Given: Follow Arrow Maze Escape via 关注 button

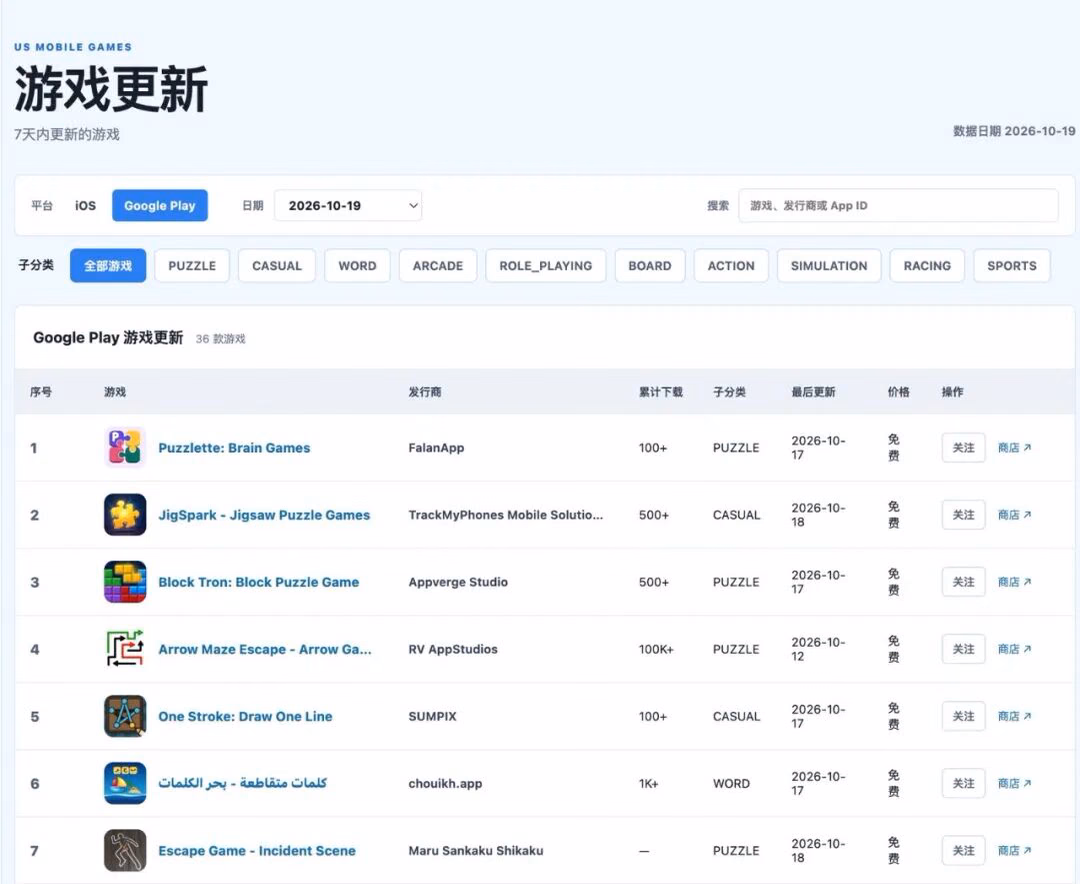Looking at the screenshot, I should [x=963, y=649].
